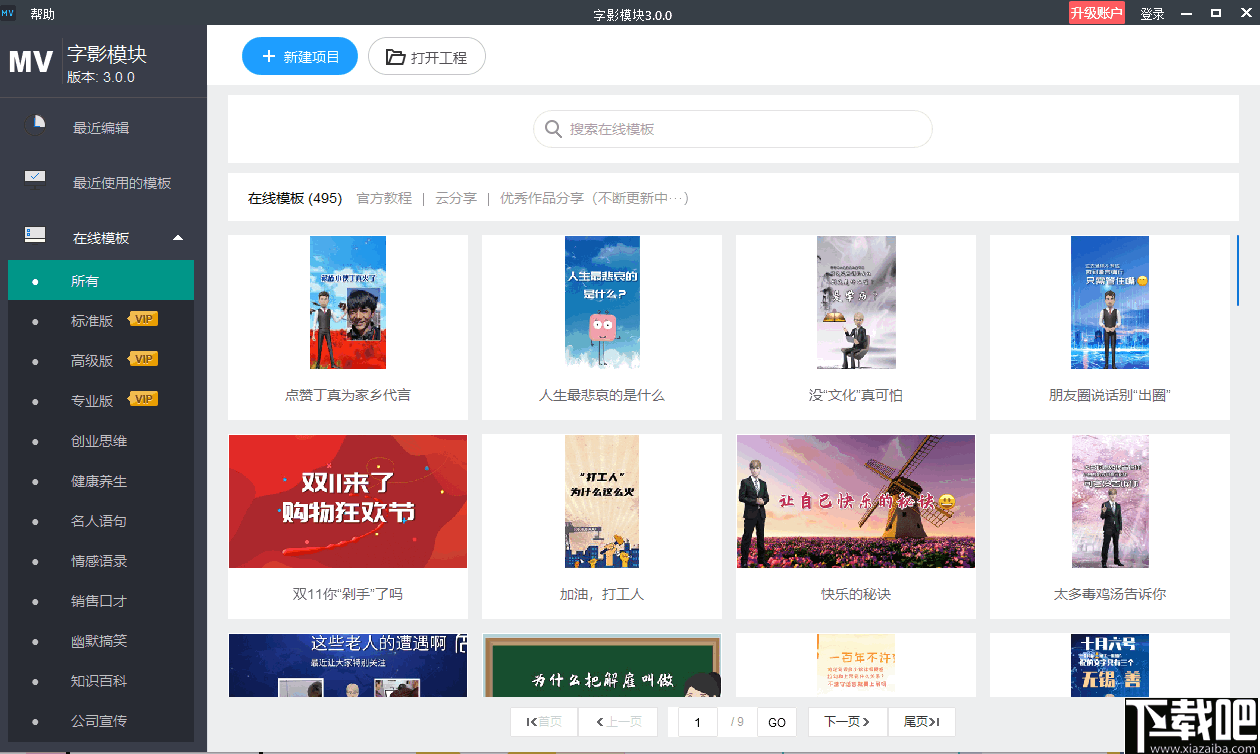Click the MV logo in the title bar

8,13
